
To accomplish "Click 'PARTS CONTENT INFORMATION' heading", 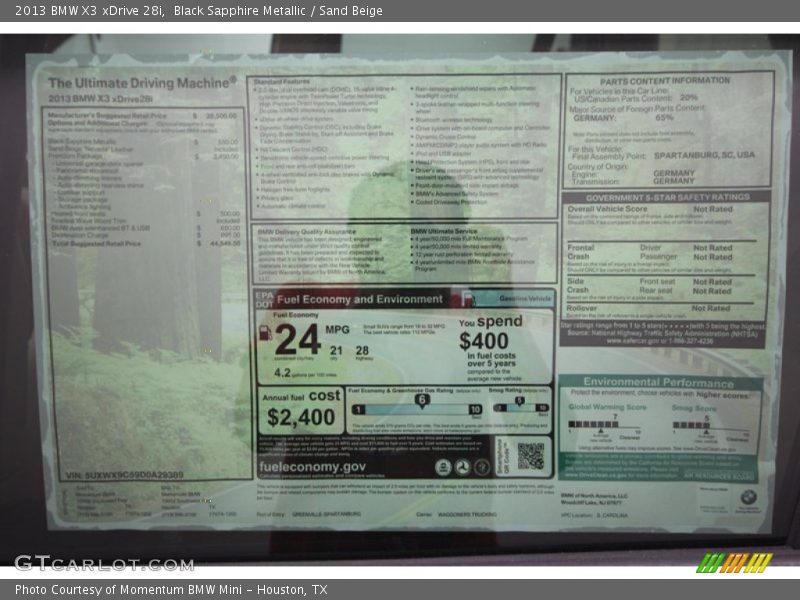I will click(x=665, y=81).
